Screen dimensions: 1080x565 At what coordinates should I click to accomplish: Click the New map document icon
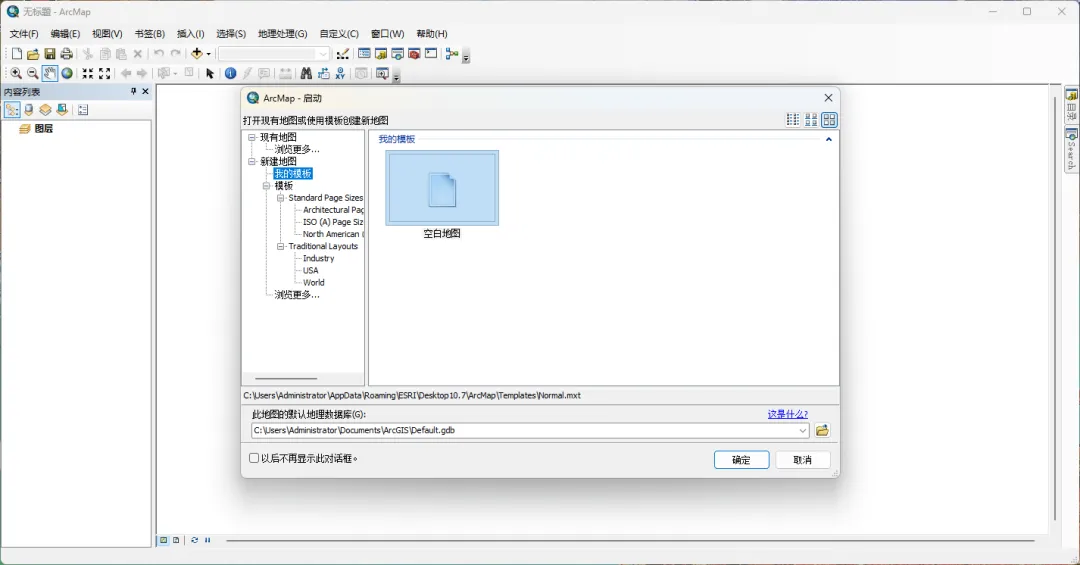coord(17,54)
